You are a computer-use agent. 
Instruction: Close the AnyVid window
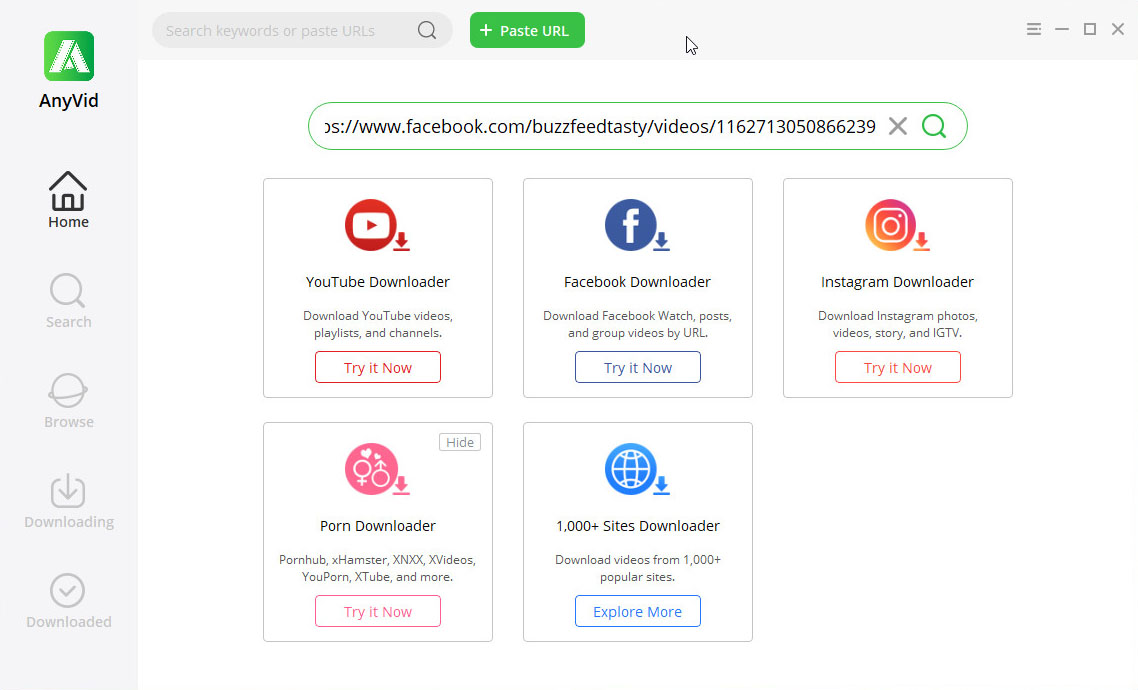[x=1118, y=29]
